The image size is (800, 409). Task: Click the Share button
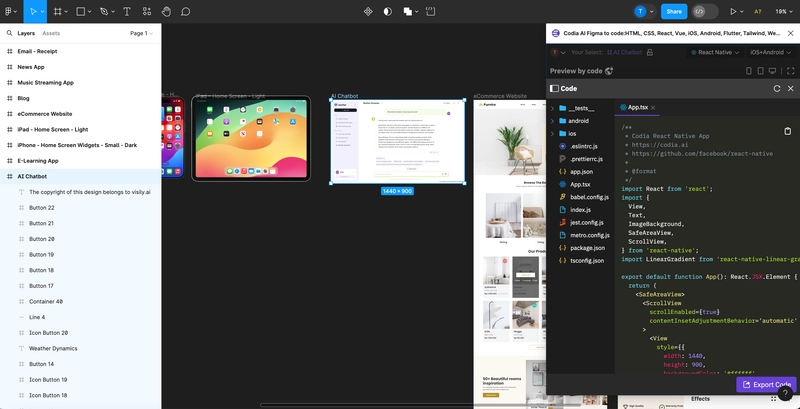point(674,11)
